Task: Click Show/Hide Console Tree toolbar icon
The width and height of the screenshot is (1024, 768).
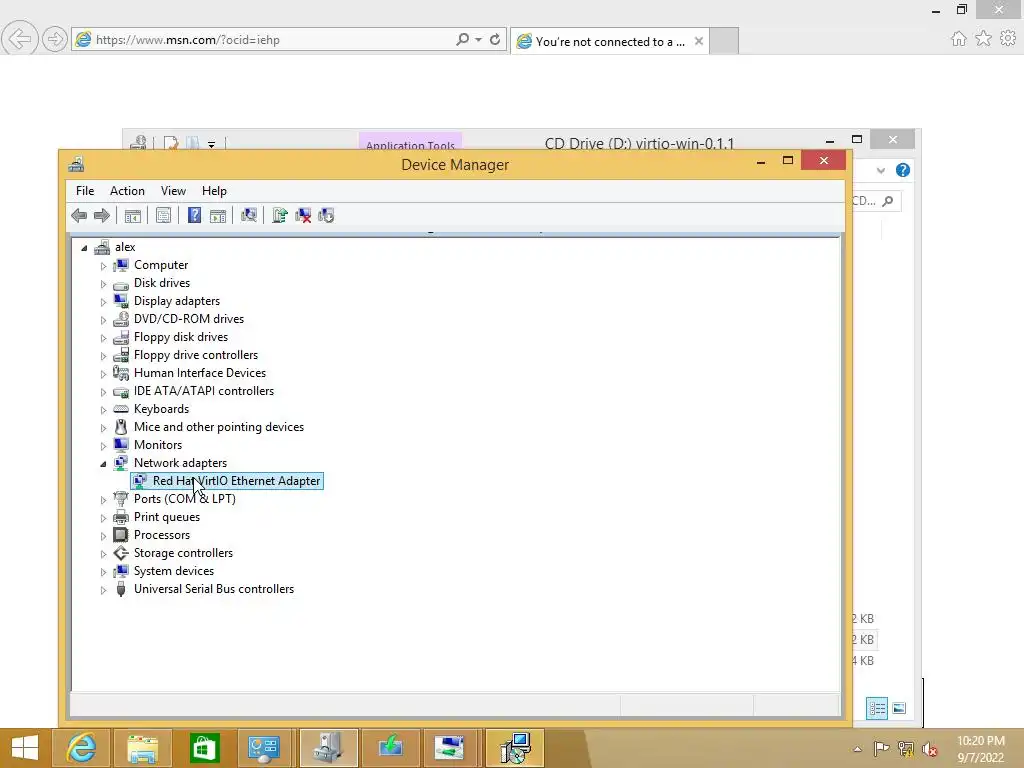Action: (x=133, y=216)
